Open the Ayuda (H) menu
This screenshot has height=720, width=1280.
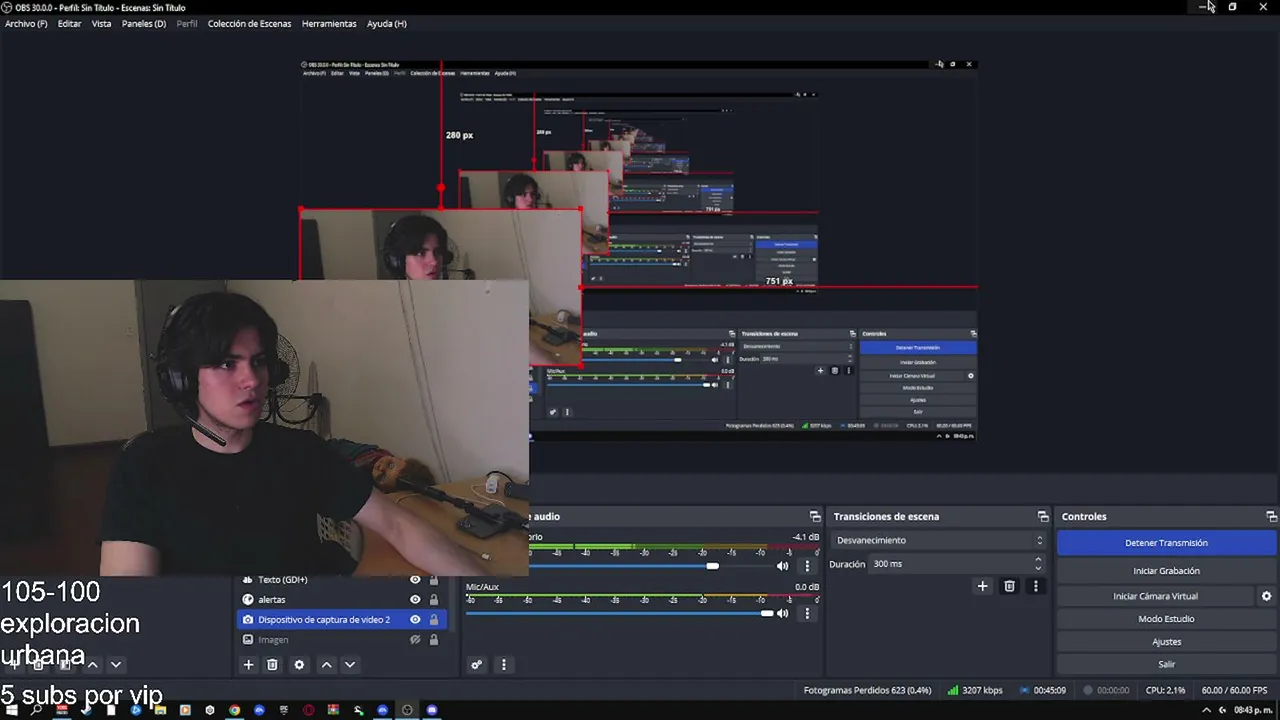(x=386, y=24)
